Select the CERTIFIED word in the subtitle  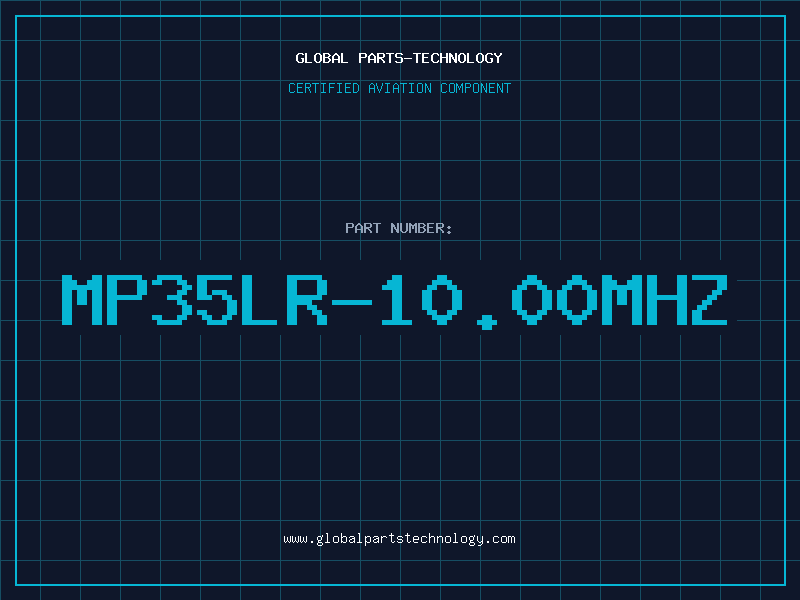click(324, 88)
